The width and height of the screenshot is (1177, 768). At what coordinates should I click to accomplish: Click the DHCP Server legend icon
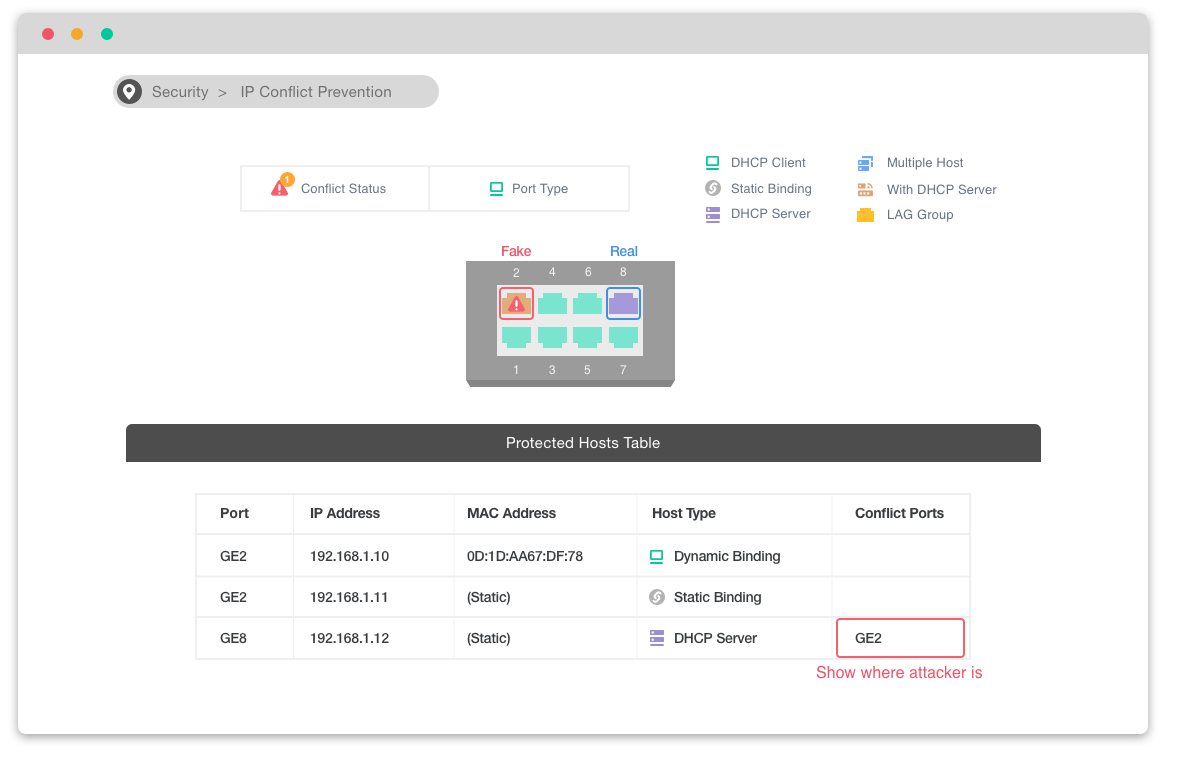point(713,214)
